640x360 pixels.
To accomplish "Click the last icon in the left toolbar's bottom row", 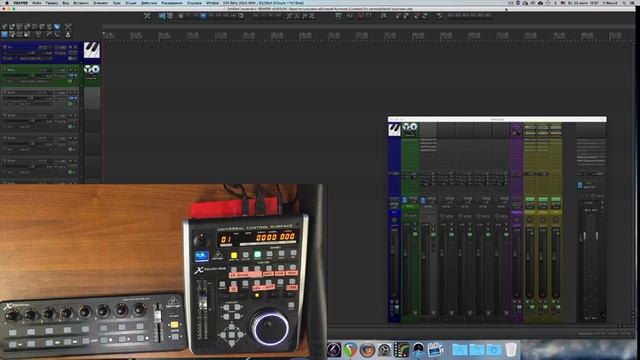I will (68, 35).
